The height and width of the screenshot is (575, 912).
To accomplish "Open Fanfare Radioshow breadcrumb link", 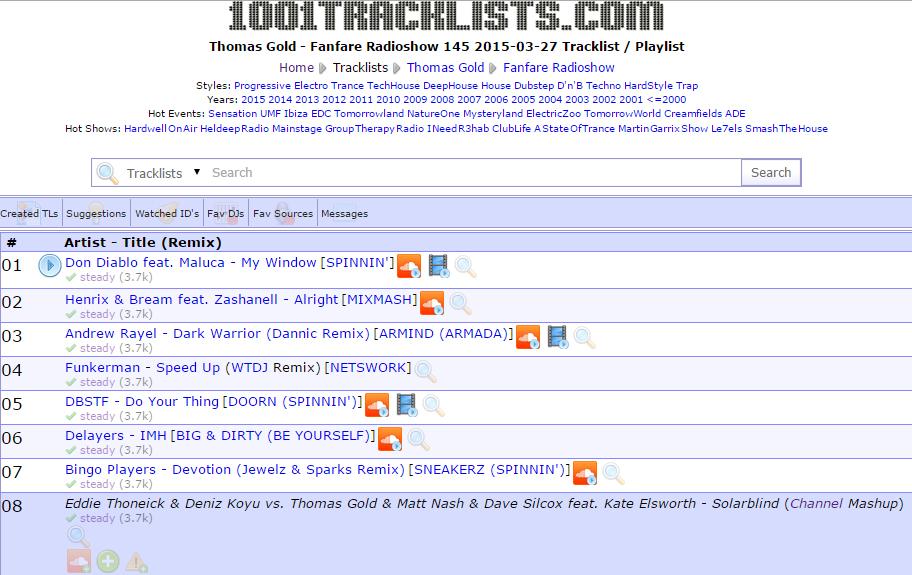I will click(x=559, y=67).
